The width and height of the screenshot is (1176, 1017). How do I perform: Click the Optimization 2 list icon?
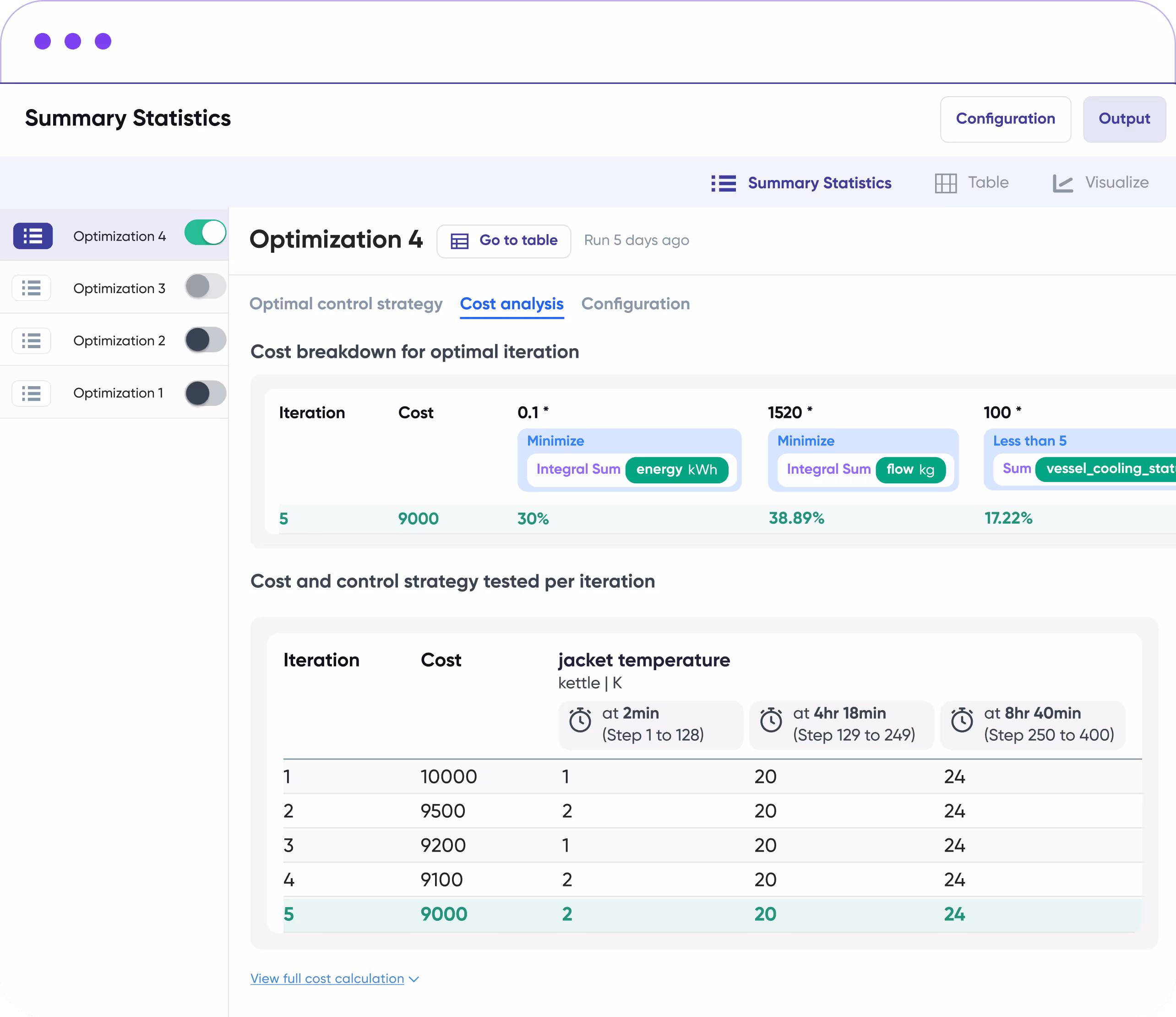(31, 341)
